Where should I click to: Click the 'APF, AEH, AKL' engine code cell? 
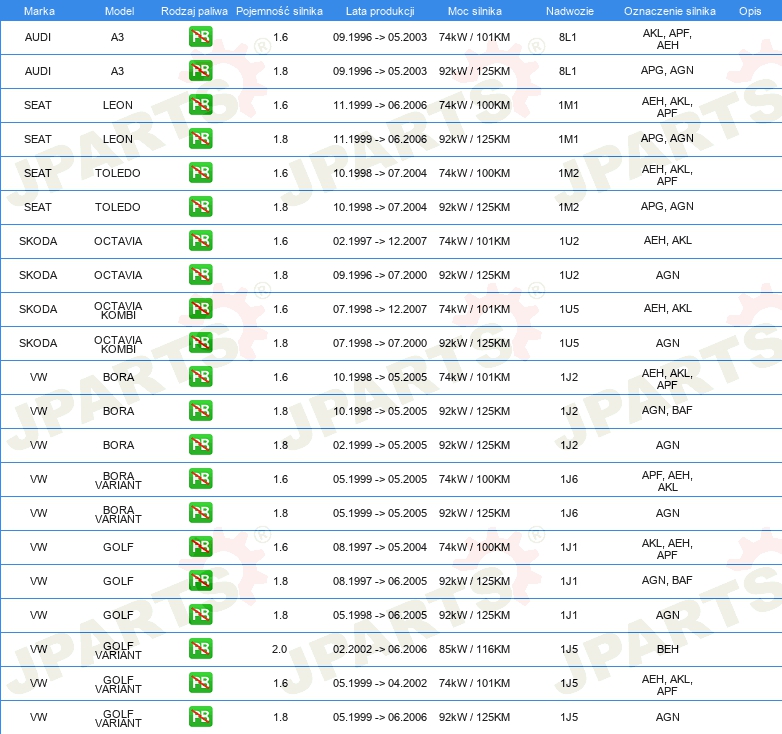coord(667,481)
